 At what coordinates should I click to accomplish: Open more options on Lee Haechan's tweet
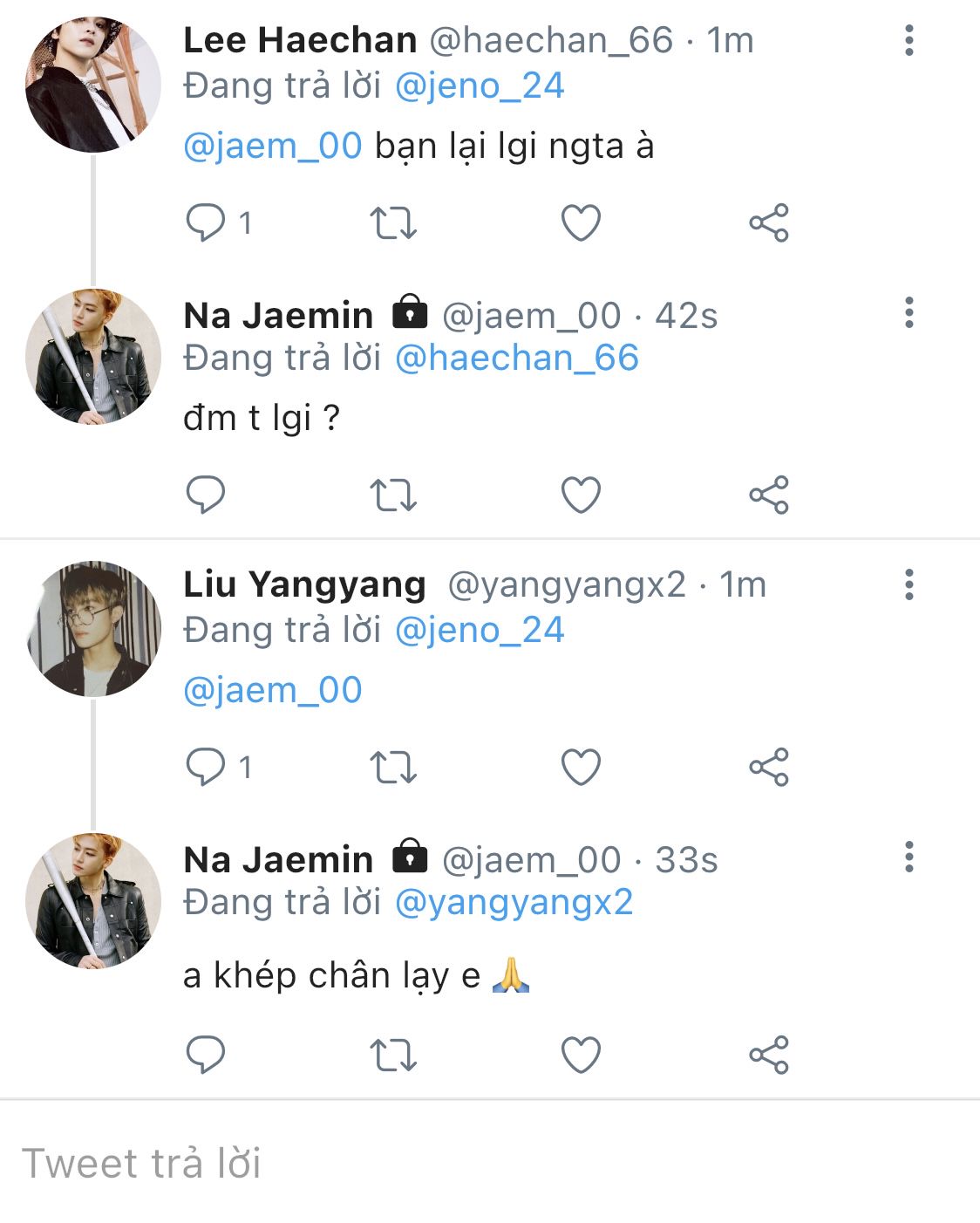pos(909,40)
